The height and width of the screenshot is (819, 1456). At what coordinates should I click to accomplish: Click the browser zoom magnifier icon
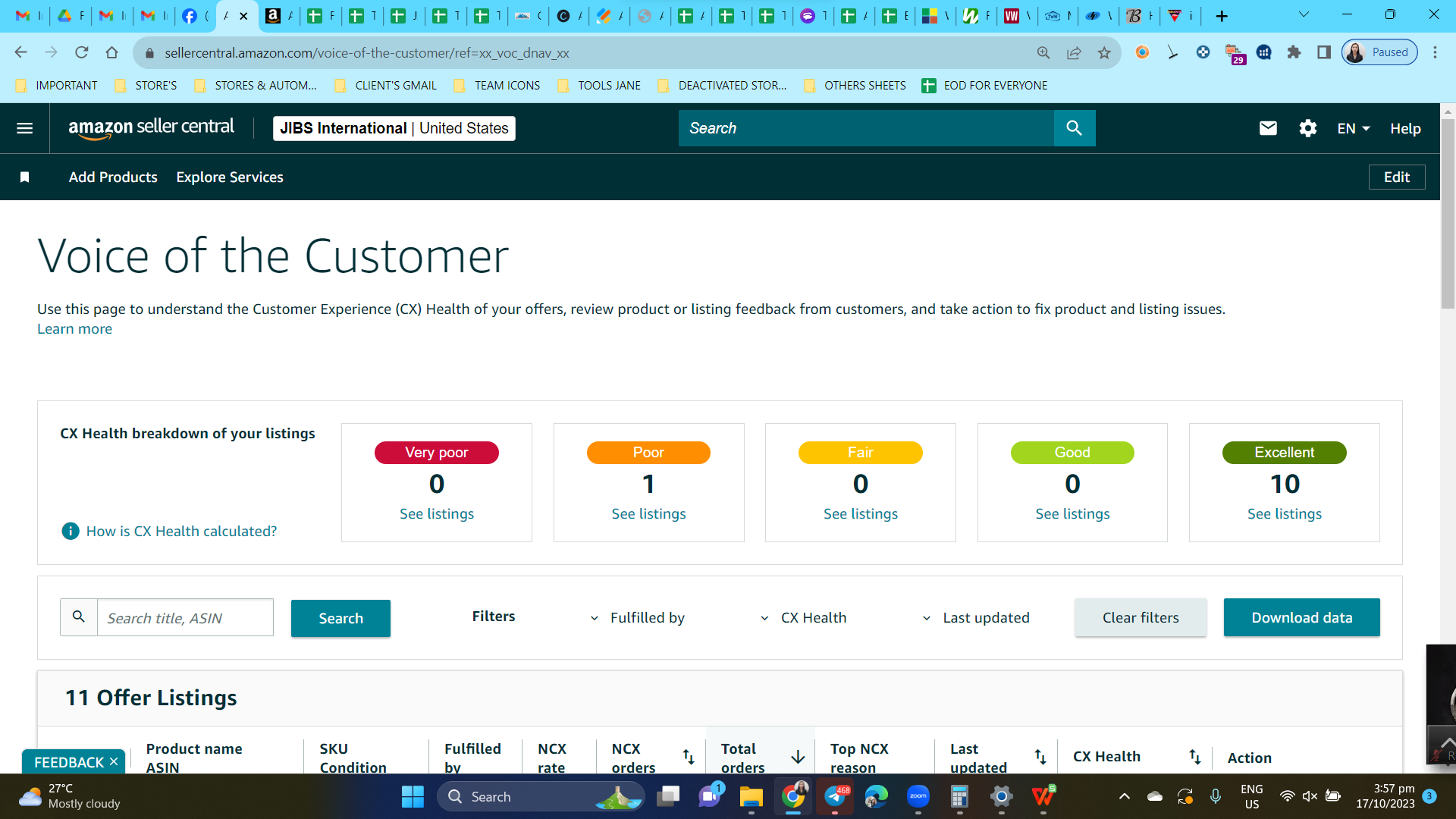1043,52
